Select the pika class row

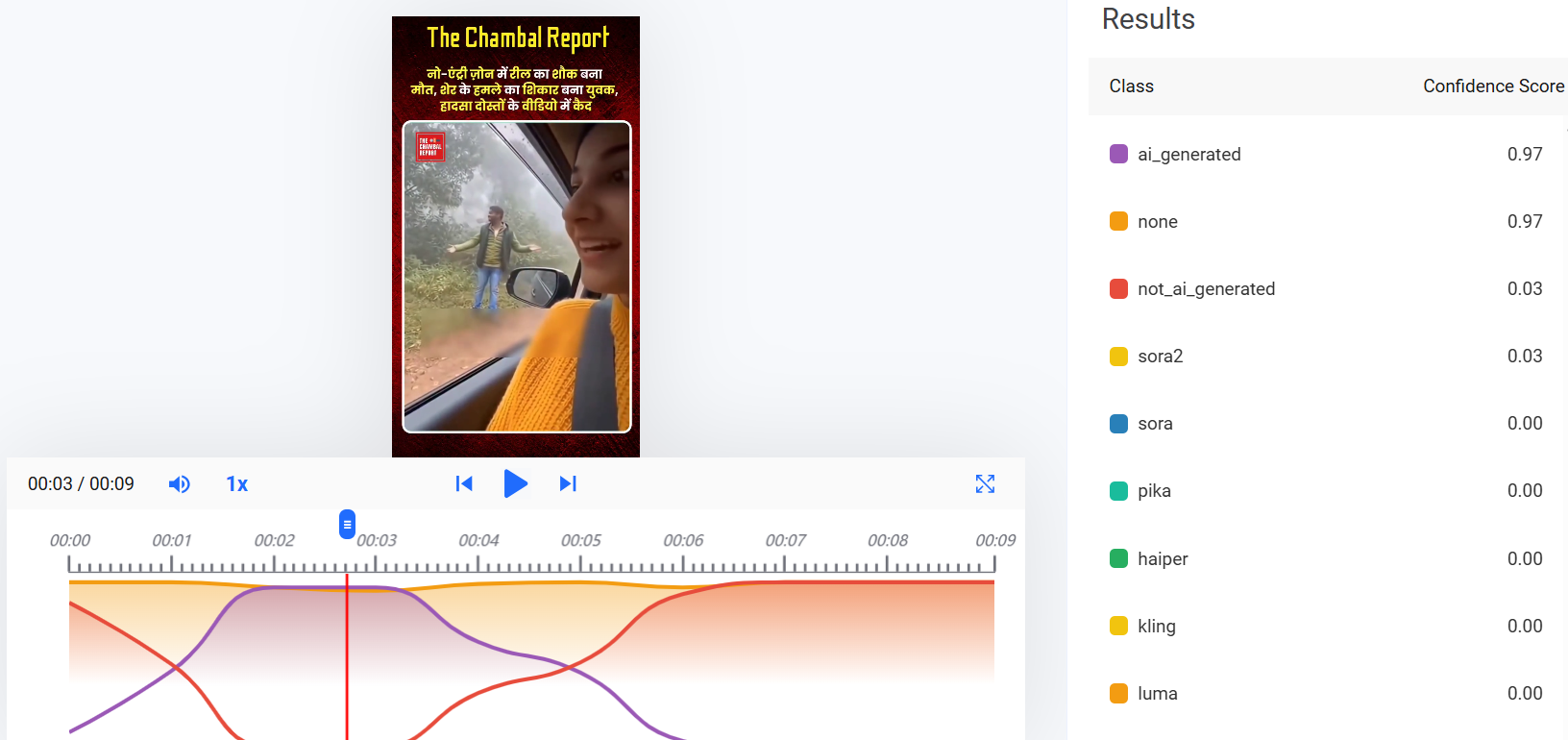(1326, 491)
